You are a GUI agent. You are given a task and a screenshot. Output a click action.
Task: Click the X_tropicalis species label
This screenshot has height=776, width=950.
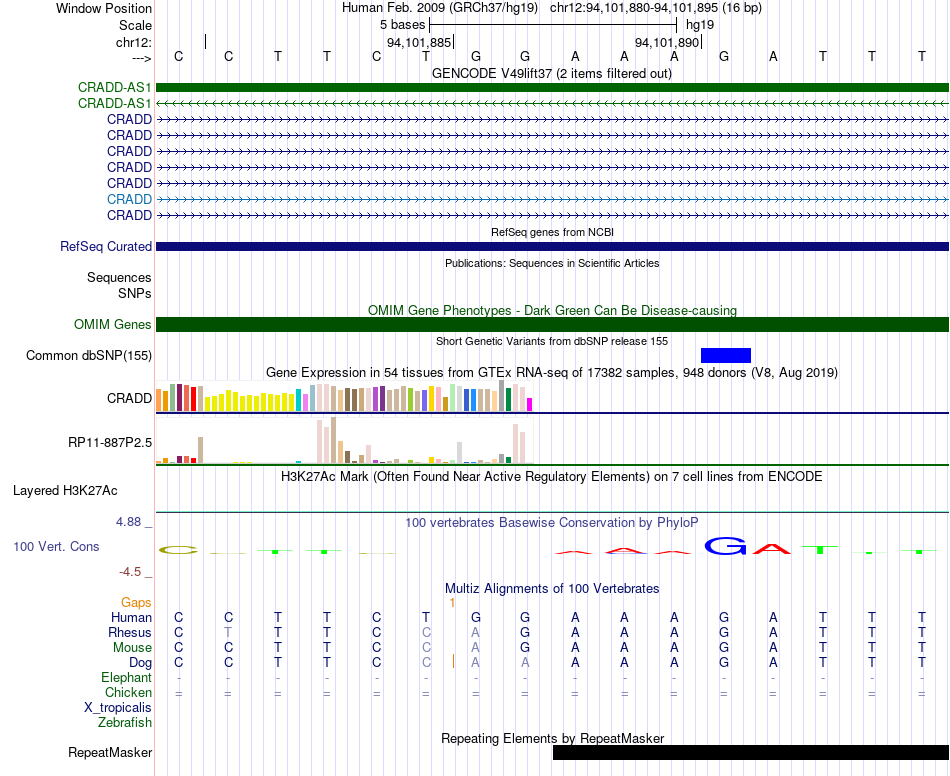click(x=118, y=708)
